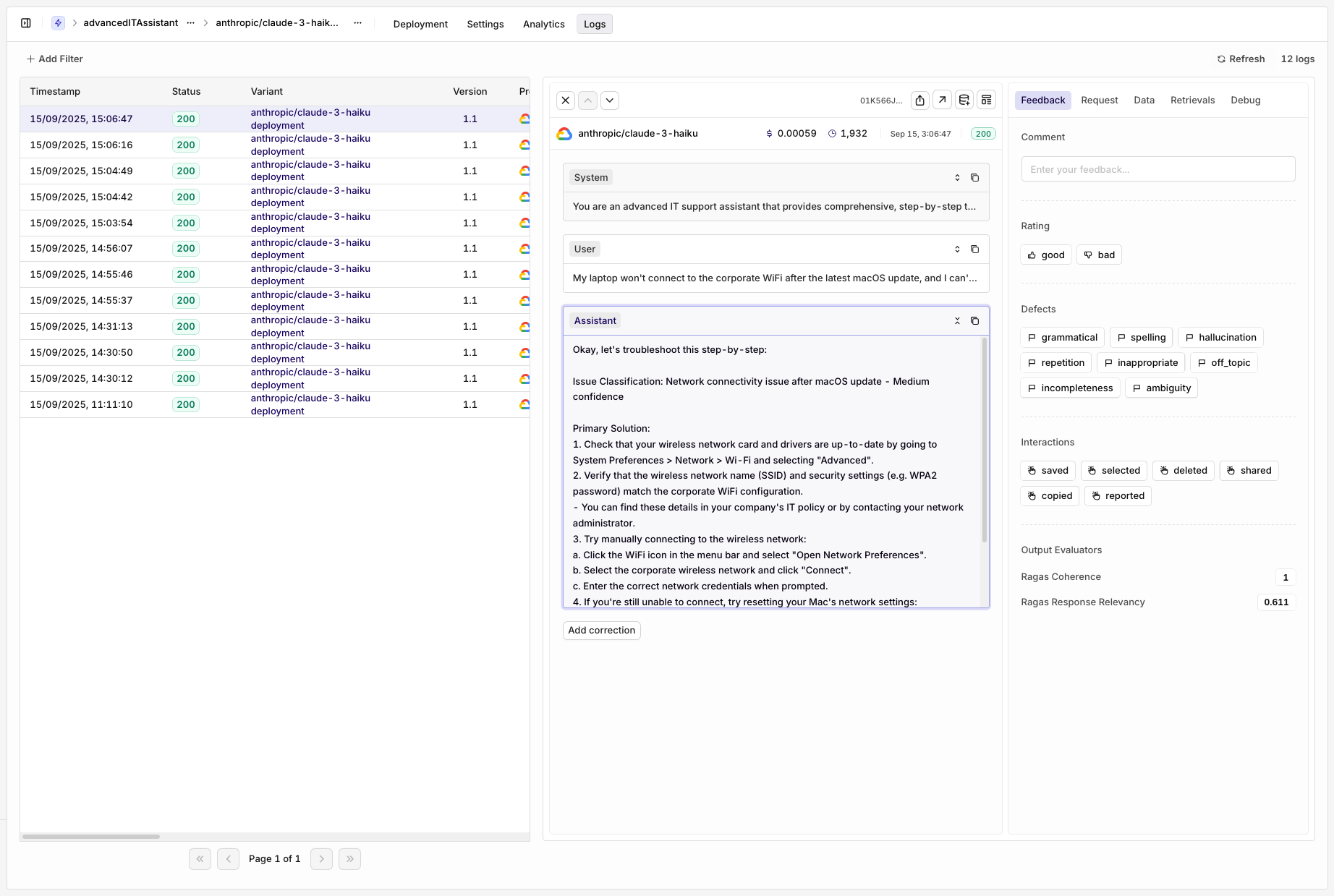Mark interaction as selected

(x=1114, y=471)
